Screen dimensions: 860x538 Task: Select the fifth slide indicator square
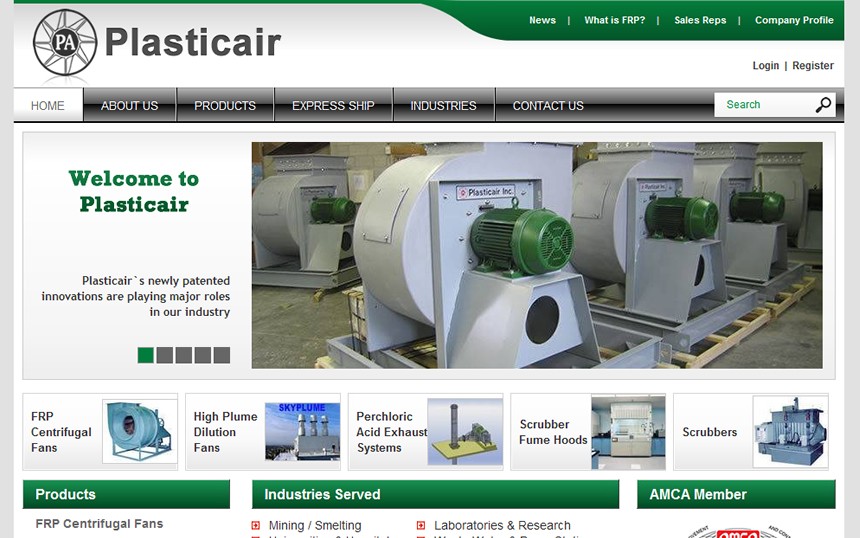(222, 355)
